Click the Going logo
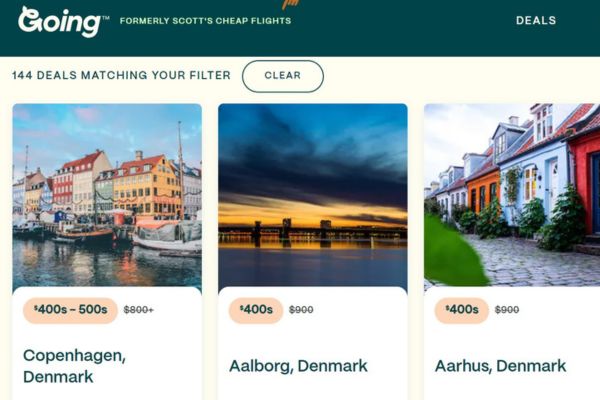 58,21
